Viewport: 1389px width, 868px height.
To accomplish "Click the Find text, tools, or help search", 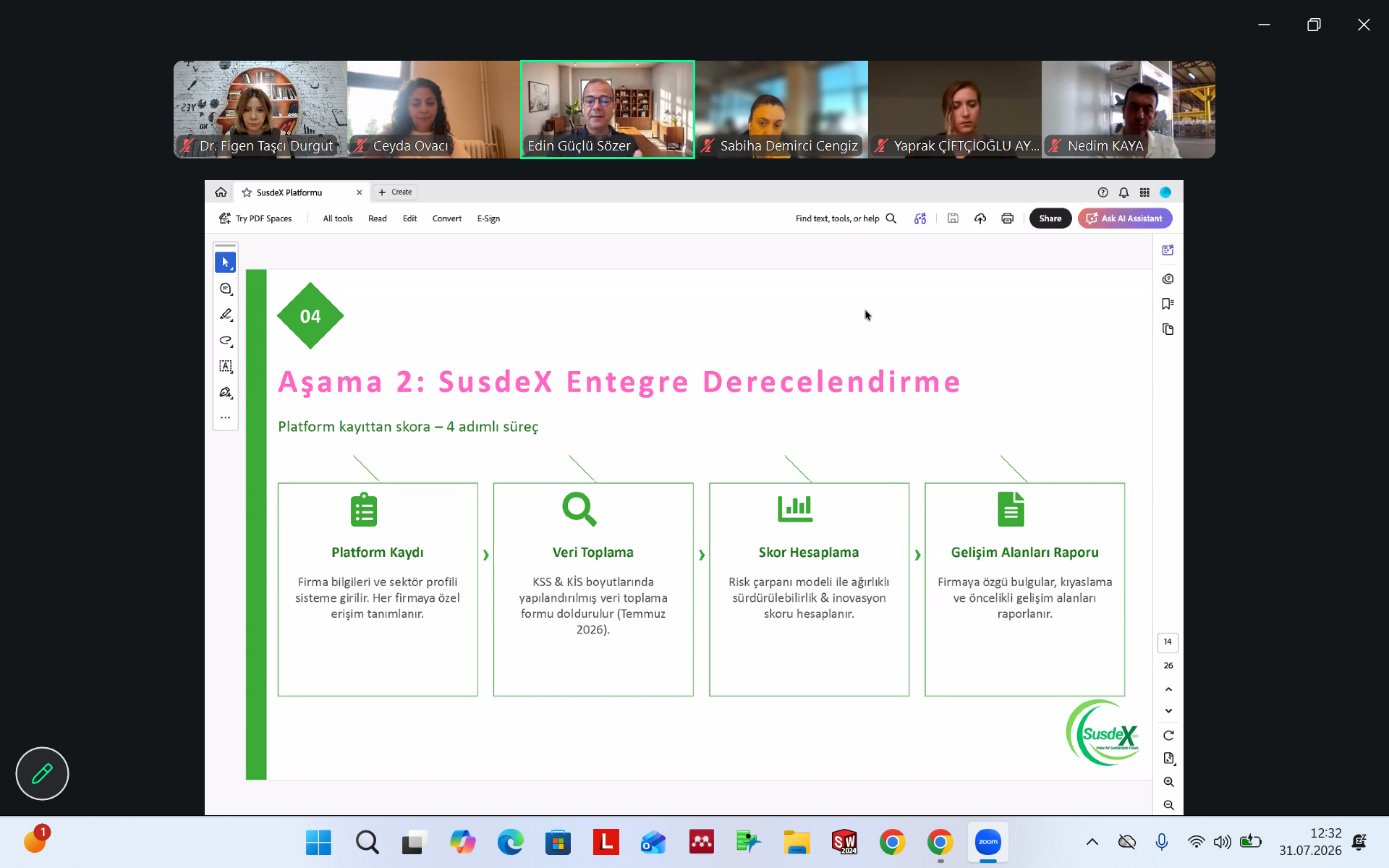I will coord(846,218).
